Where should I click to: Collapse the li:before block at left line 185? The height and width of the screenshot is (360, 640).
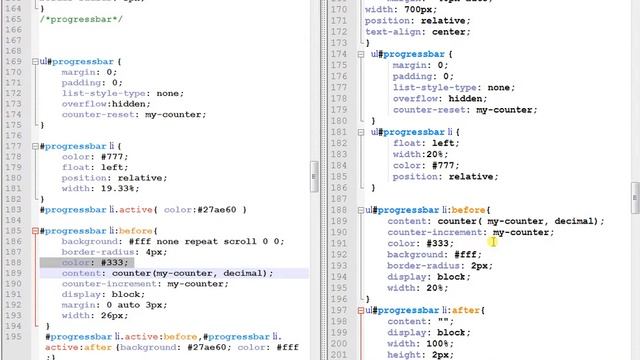tap(35, 231)
